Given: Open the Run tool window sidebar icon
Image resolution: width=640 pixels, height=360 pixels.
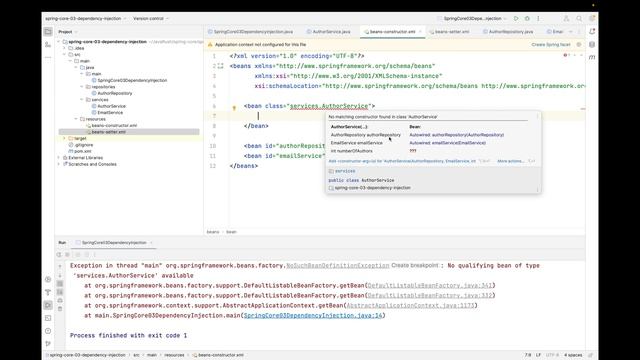Looking at the screenshot, I should click(48, 305).
